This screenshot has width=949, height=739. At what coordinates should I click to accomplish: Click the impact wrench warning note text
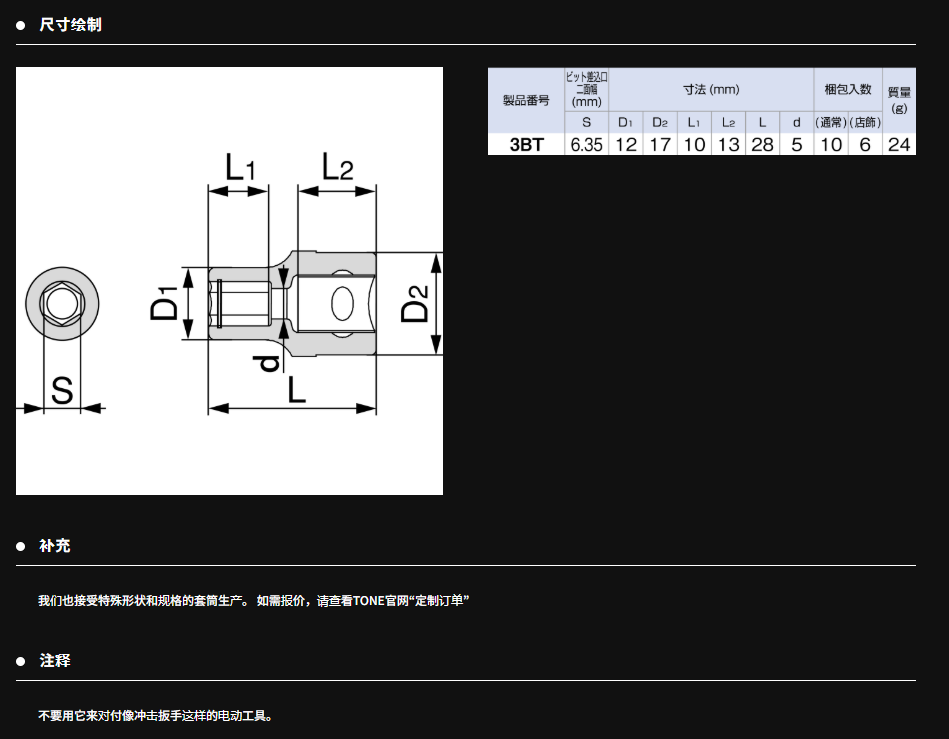155,716
